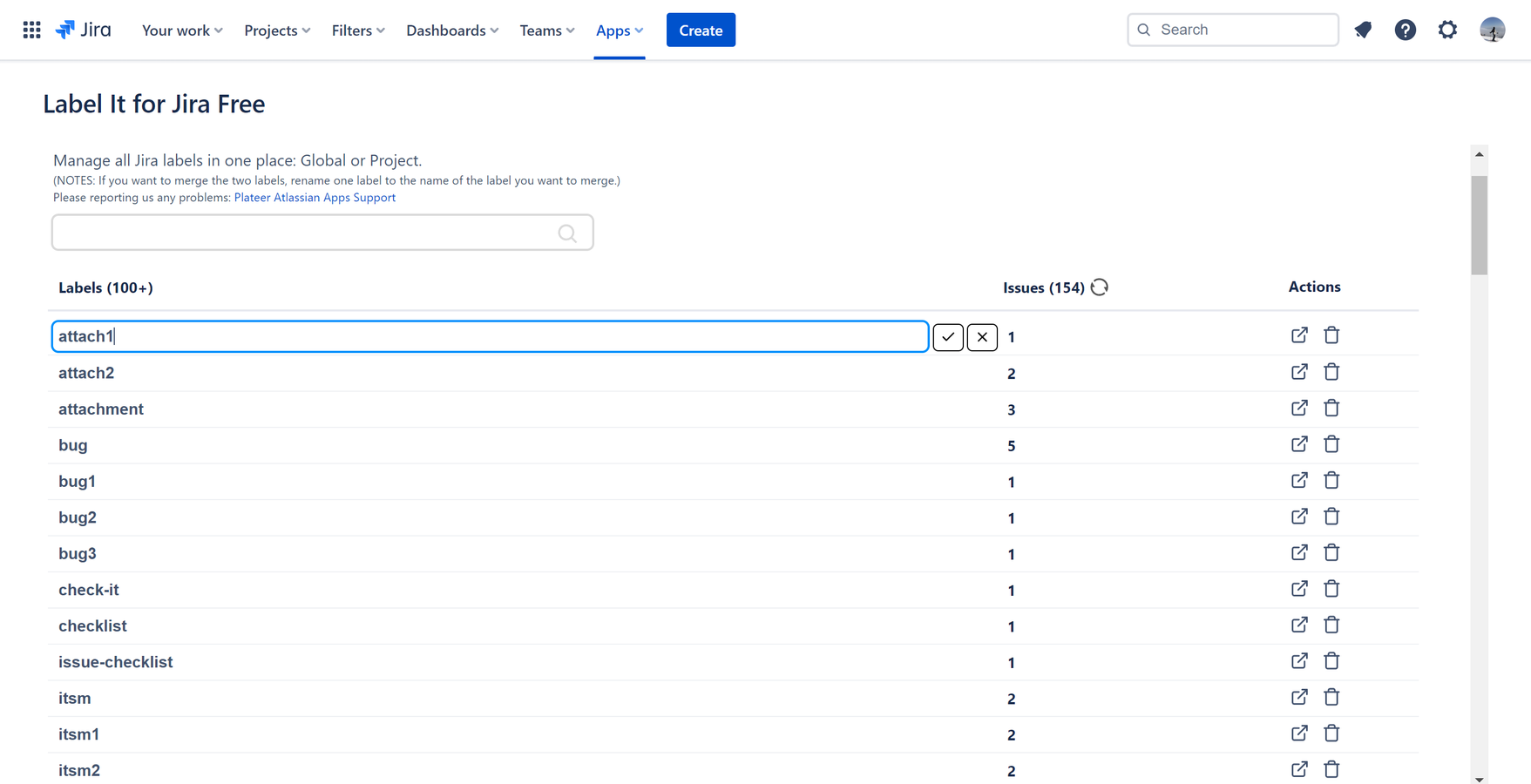Viewport: 1531px width, 784px height.
Task: Open issues for the itsm label
Action: (1299, 697)
